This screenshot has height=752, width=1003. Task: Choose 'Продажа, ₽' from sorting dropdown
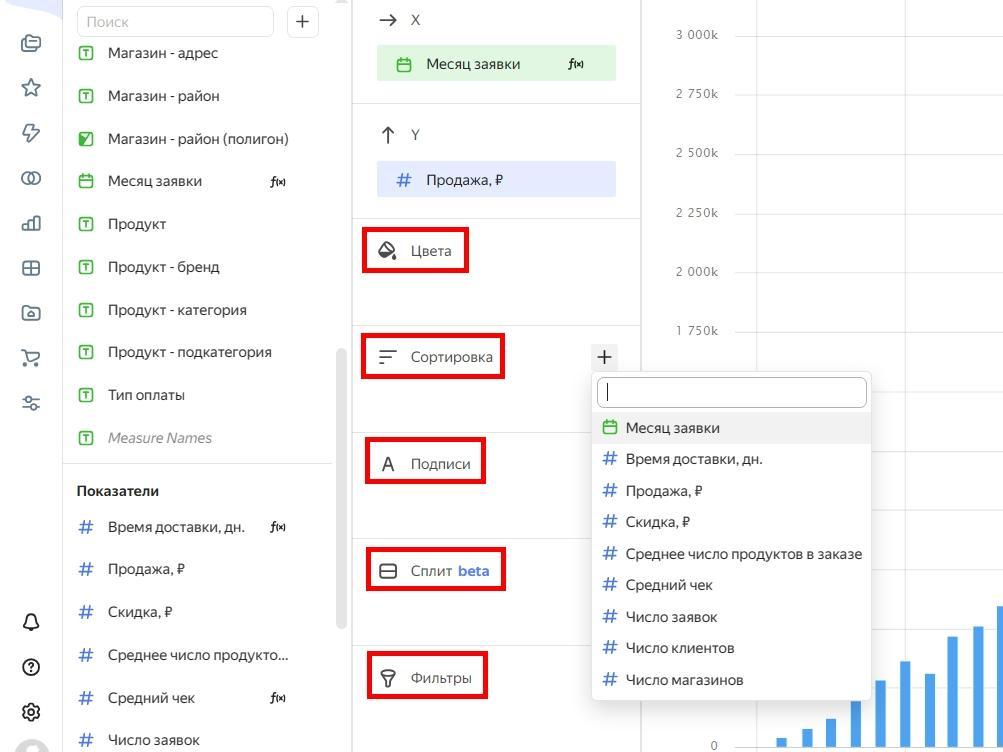coord(732,490)
